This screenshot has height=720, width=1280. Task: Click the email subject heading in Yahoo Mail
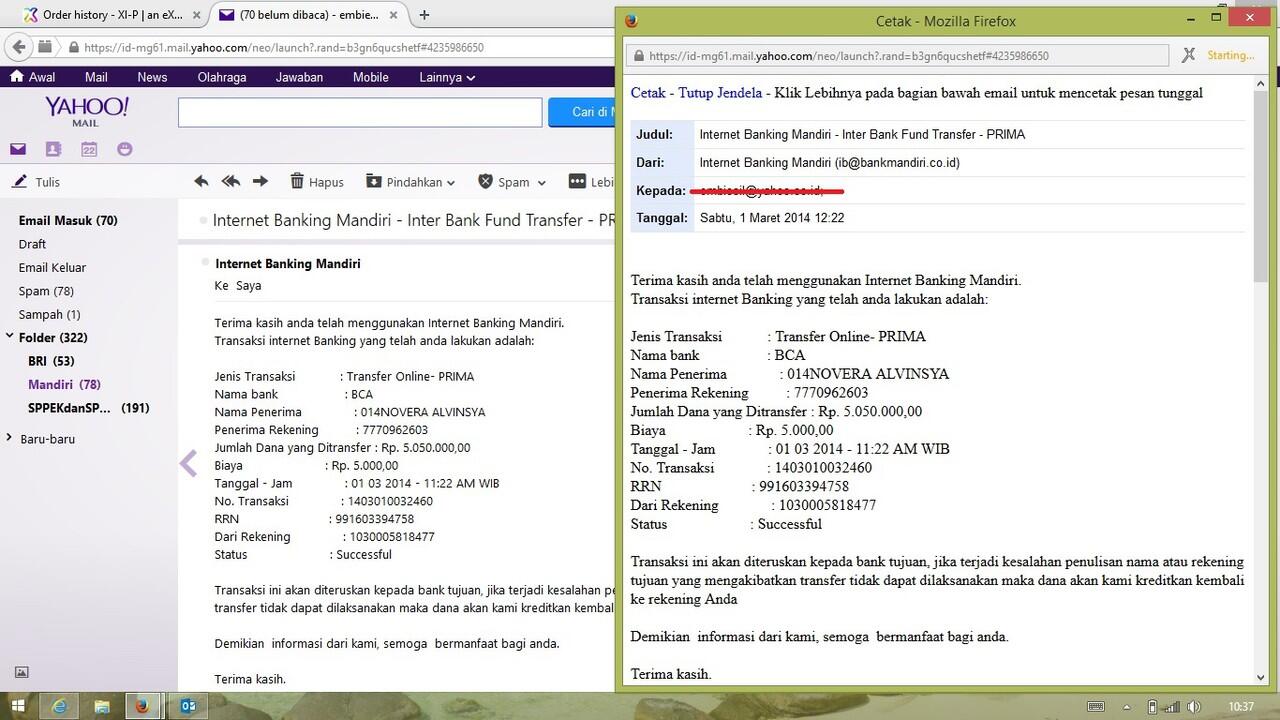click(x=413, y=220)
